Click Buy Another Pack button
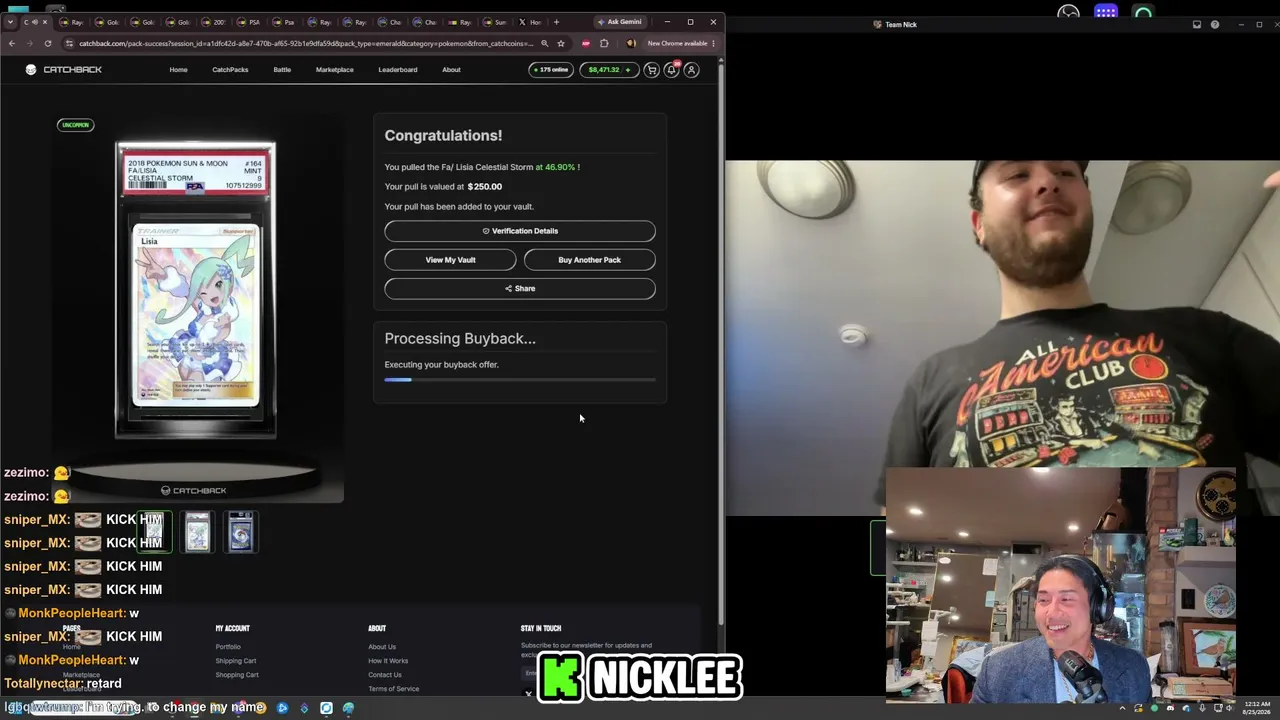 (589, 260)
